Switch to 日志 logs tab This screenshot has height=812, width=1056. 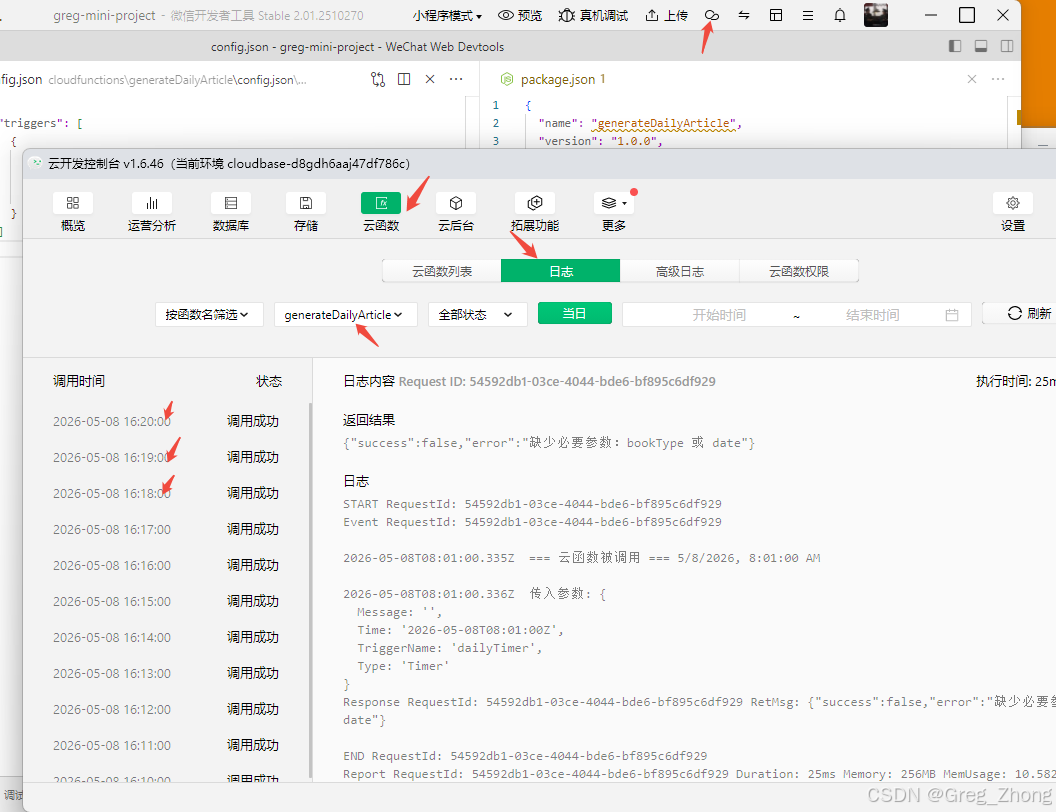[560, 271]
